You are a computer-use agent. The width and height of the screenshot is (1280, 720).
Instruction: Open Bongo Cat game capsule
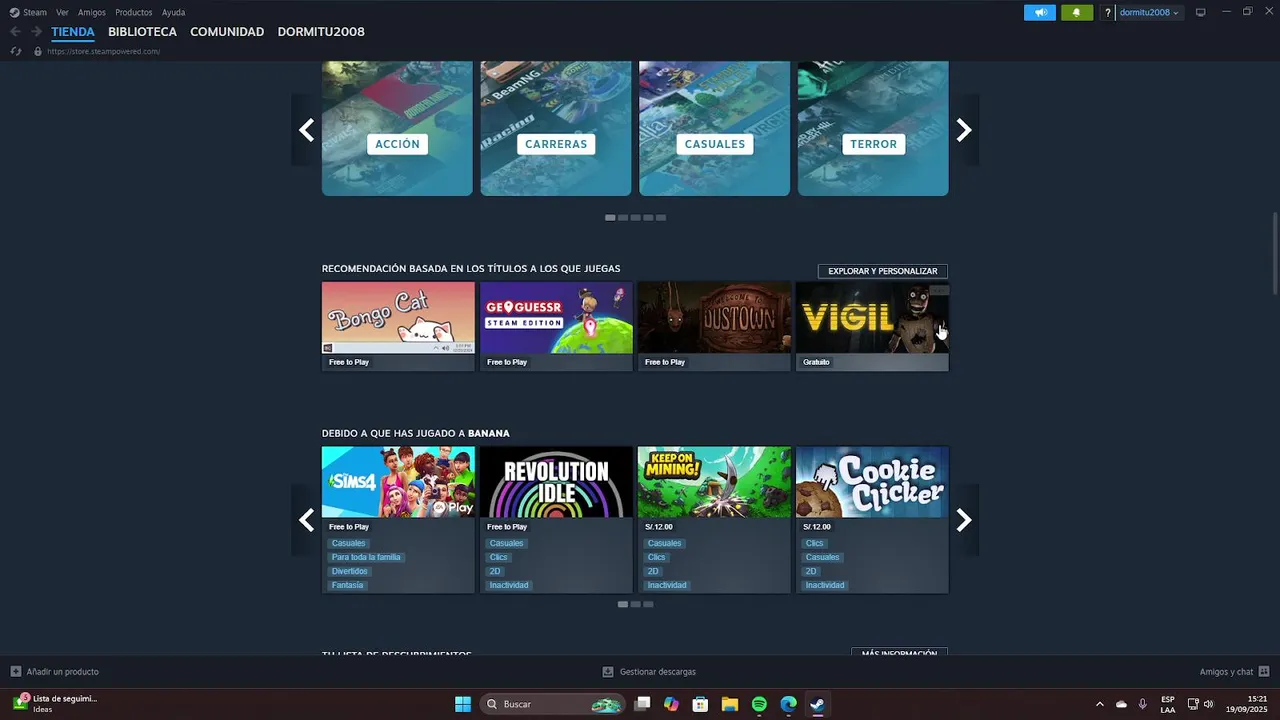[398, 326]
